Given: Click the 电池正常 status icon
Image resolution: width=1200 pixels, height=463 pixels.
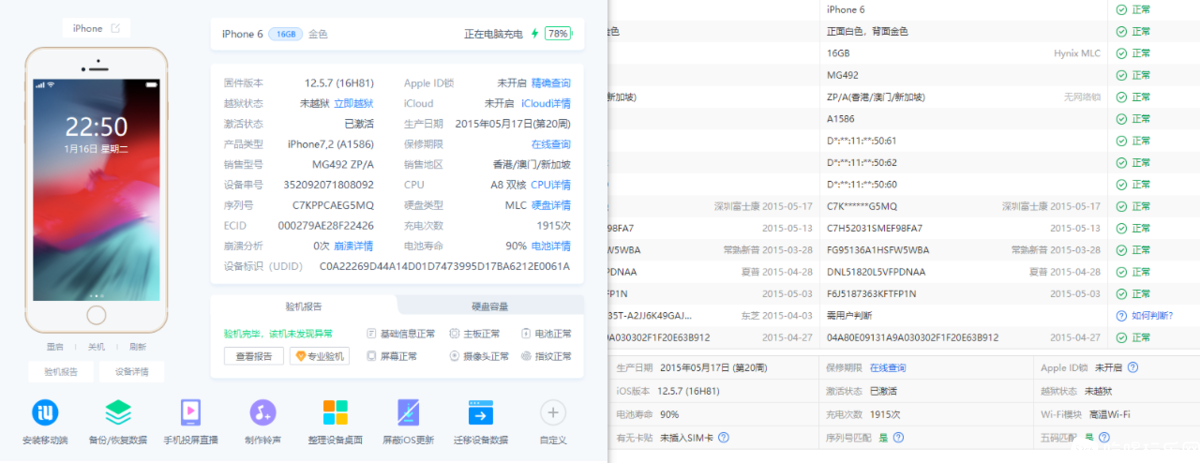Looking at the screenshot, I should (526, 333).
